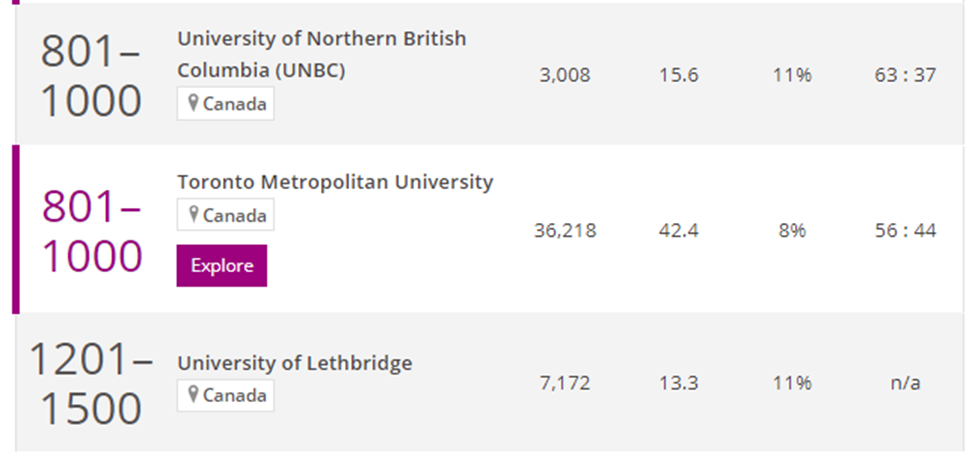This screenshot has height=462, width=975.
Task: Click Canada location tag under Toronto Metropolitan
Action: click(x=226, y=215)
